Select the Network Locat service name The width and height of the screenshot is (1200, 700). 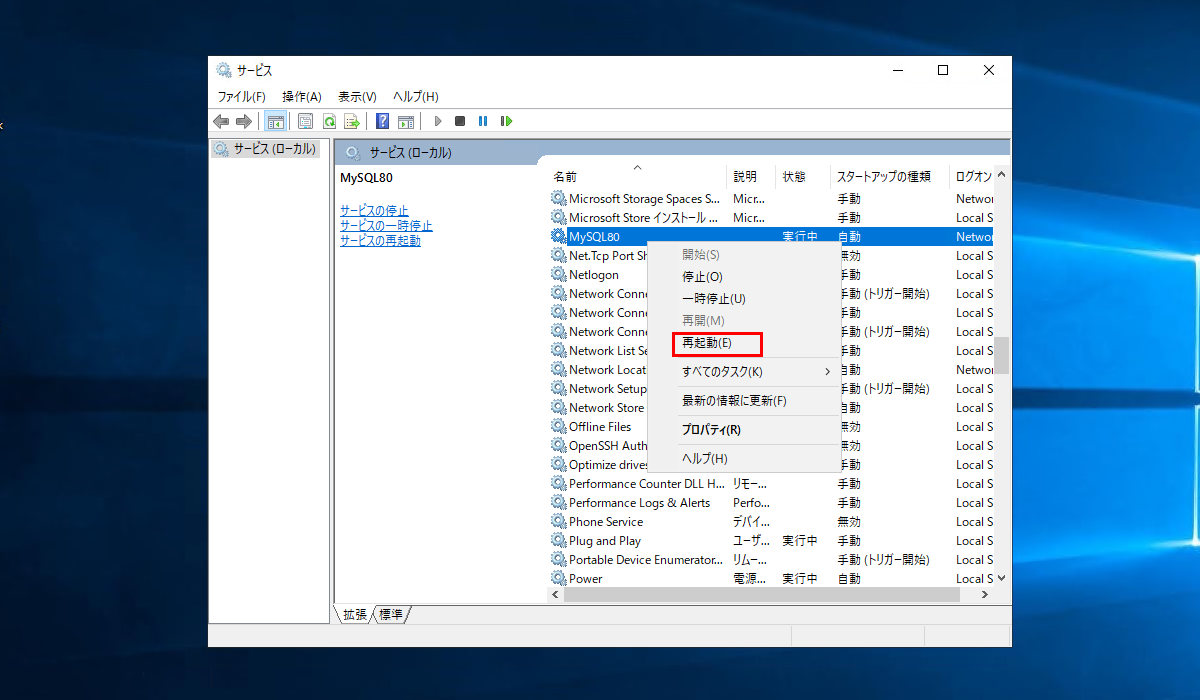coord(608,370)
